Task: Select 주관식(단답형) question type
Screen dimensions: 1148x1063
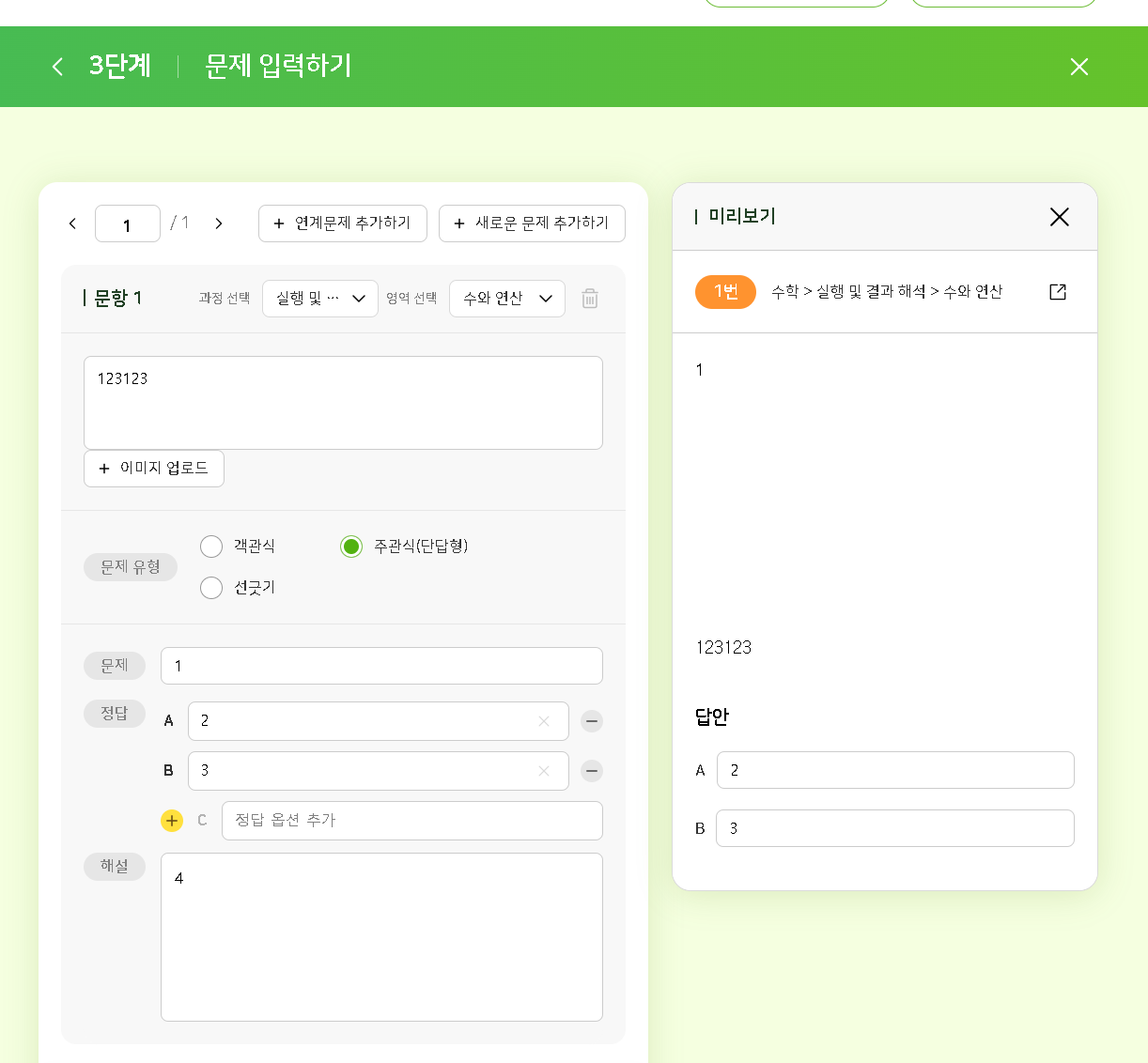Action: tap(351, 547)
